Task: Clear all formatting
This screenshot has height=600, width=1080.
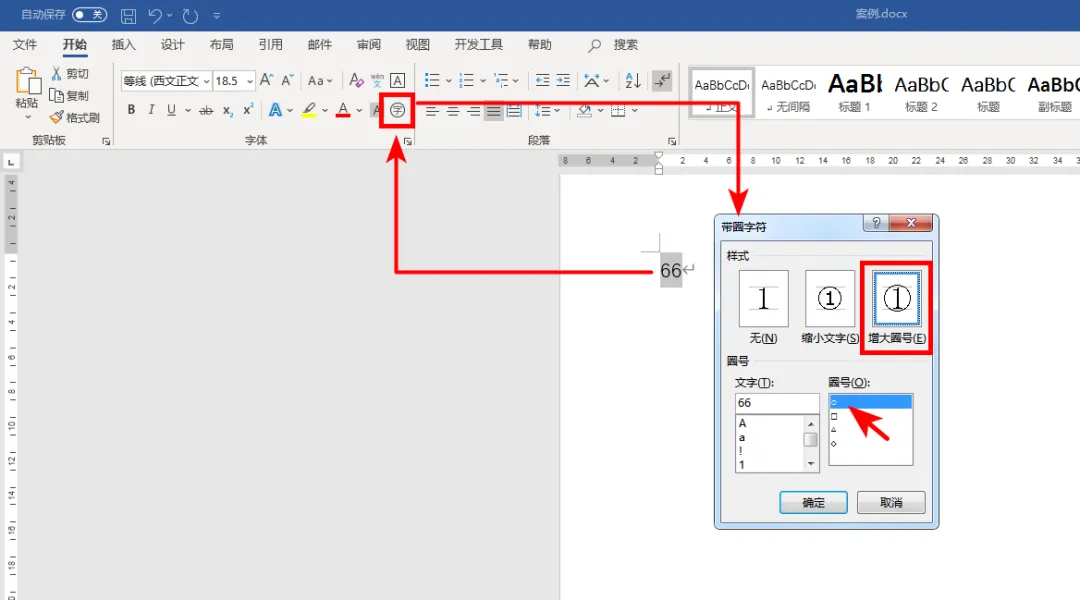Action: point(356,81)
